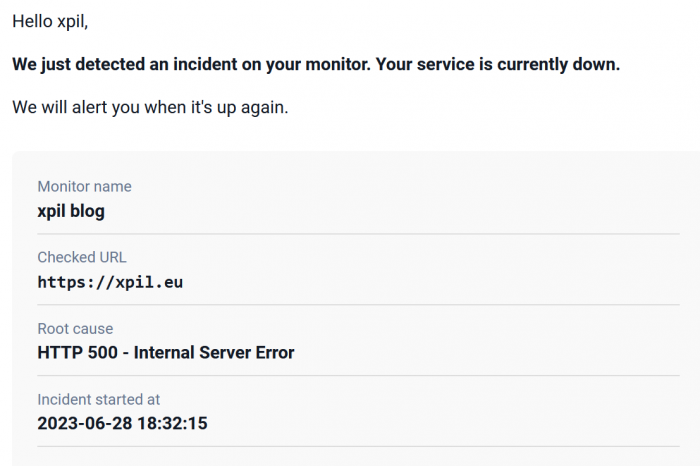This screenshot has width=700, height=466.
Task: Click "HTTP 500 - Internal Server Error" text
Action: click(x=166, y=352)
